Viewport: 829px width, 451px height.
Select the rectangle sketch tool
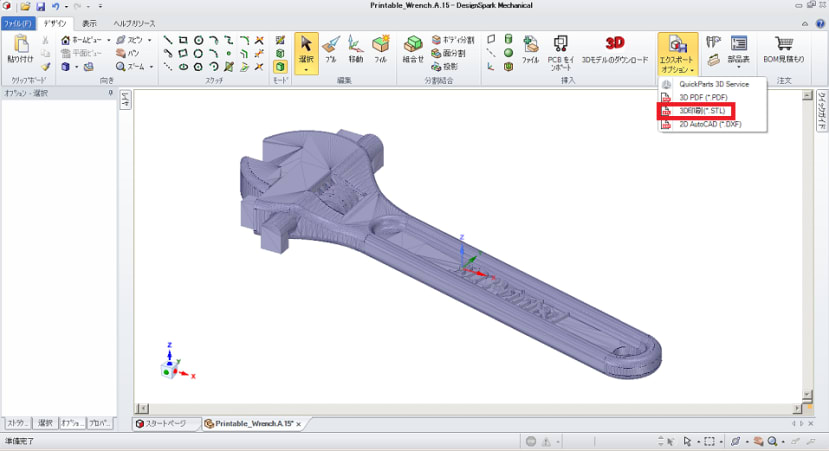(x=183, y=40)
